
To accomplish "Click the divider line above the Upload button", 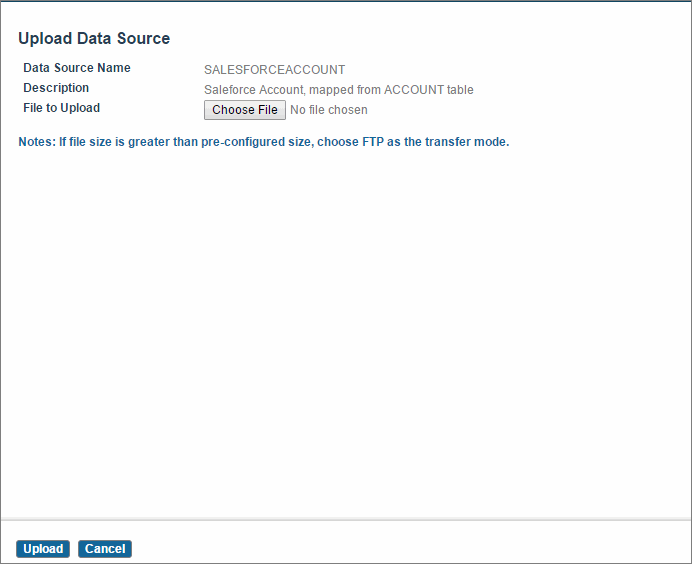I will pos(346,519).
